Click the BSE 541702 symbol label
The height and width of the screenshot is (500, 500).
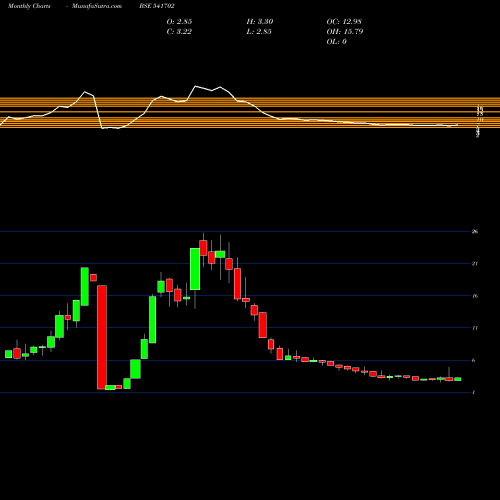coord(157,6)
